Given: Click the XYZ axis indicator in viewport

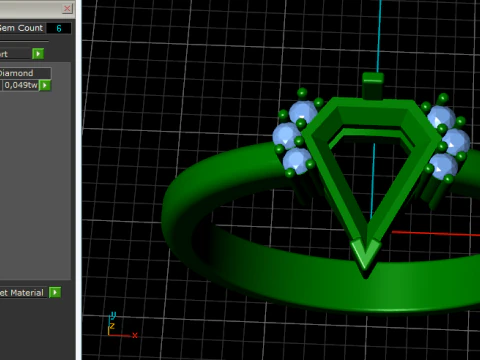Looking at the screenshot, I should [122, 326].
